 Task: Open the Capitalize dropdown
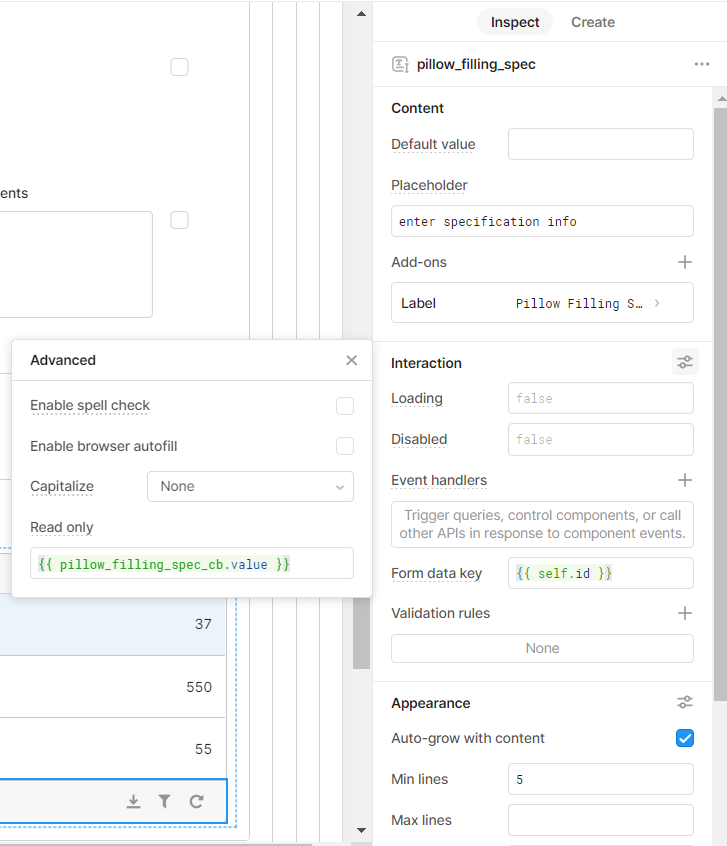coord(250,487)
